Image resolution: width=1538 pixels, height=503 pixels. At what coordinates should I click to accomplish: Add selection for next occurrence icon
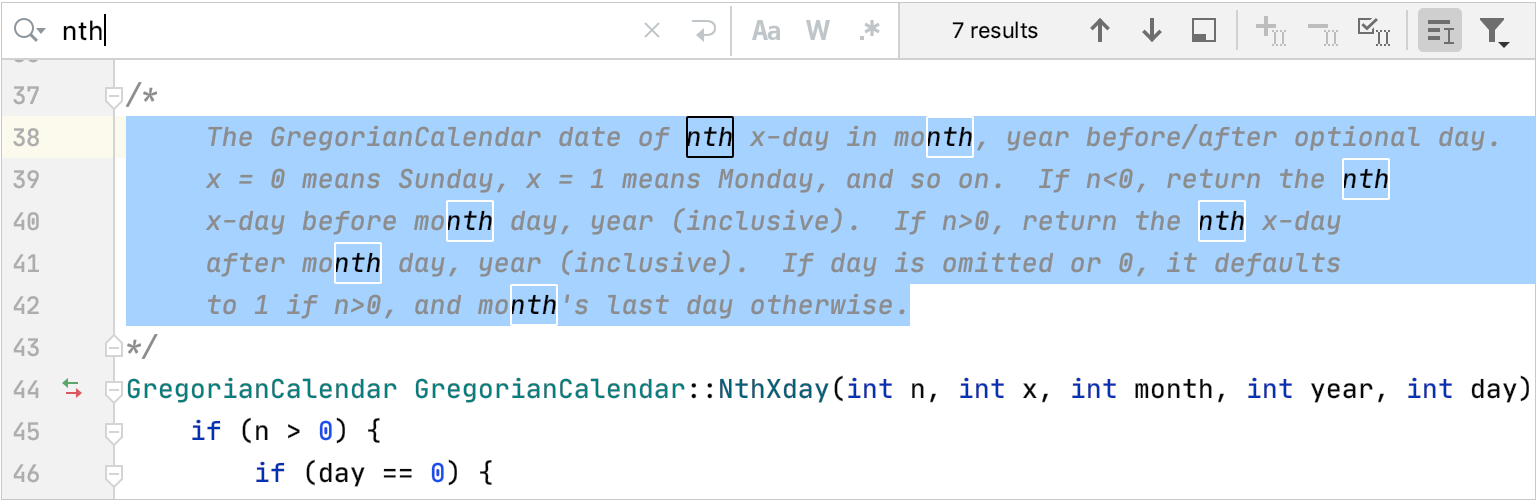[1270, 31]
